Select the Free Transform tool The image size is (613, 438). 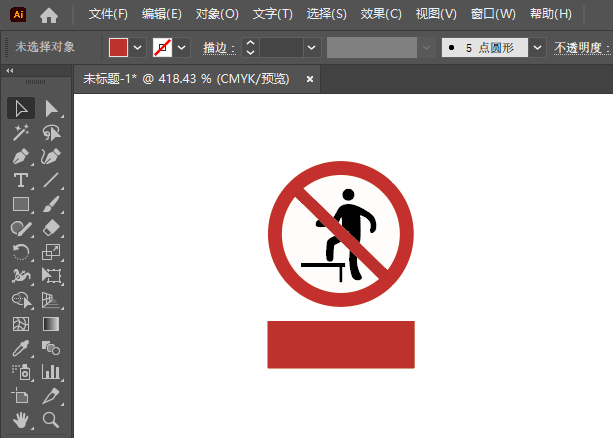click(51, 276)
